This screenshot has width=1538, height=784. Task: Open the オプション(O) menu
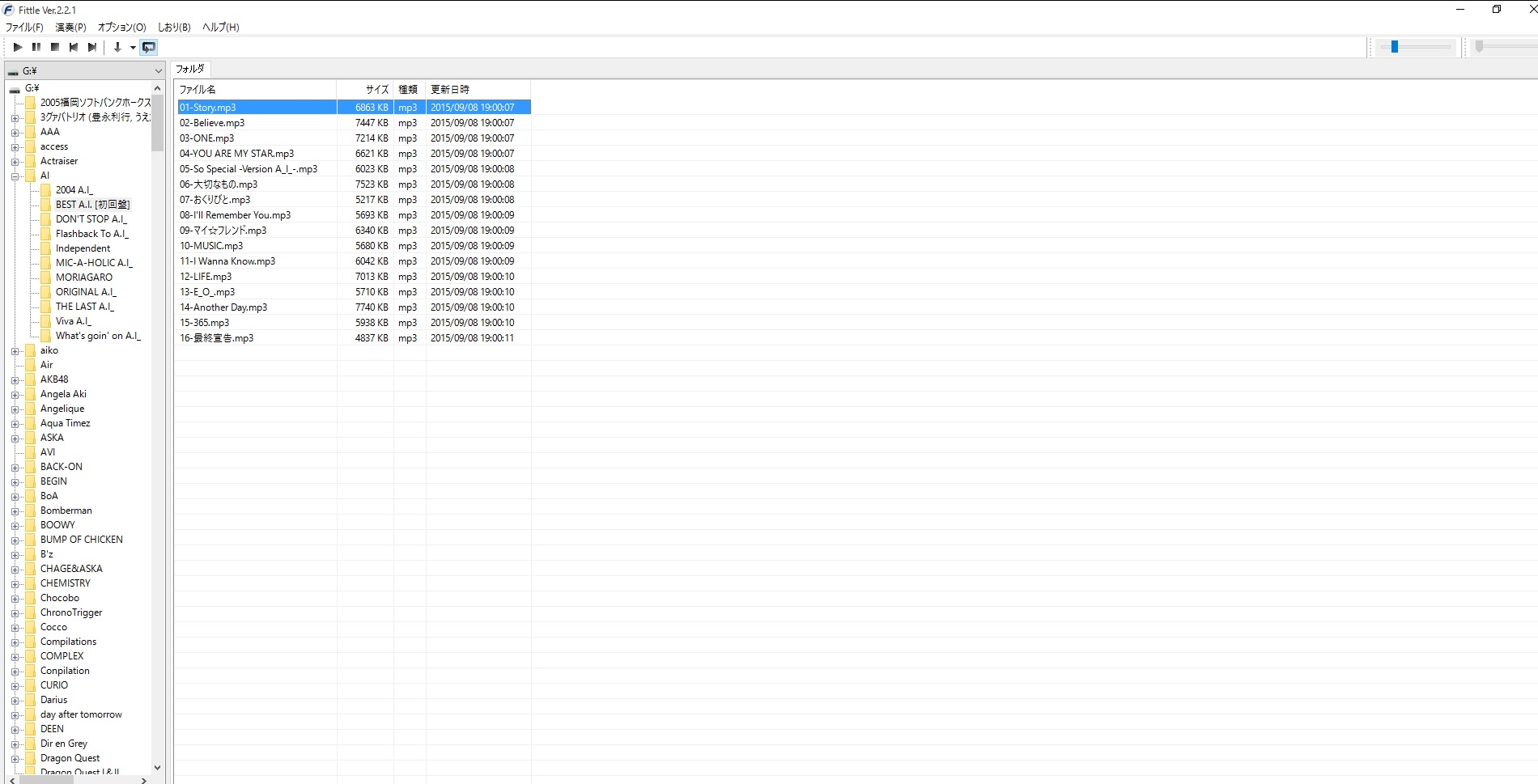pyautogui.click(x=121, y=27)
